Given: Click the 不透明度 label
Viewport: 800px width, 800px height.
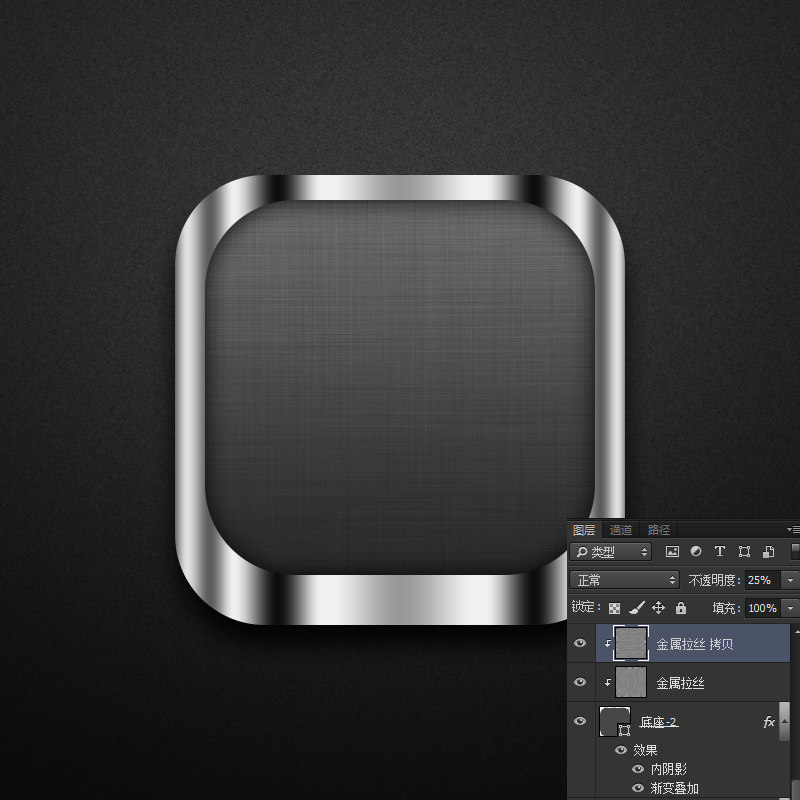Looking at the screenshot, I should pos(714,580).
